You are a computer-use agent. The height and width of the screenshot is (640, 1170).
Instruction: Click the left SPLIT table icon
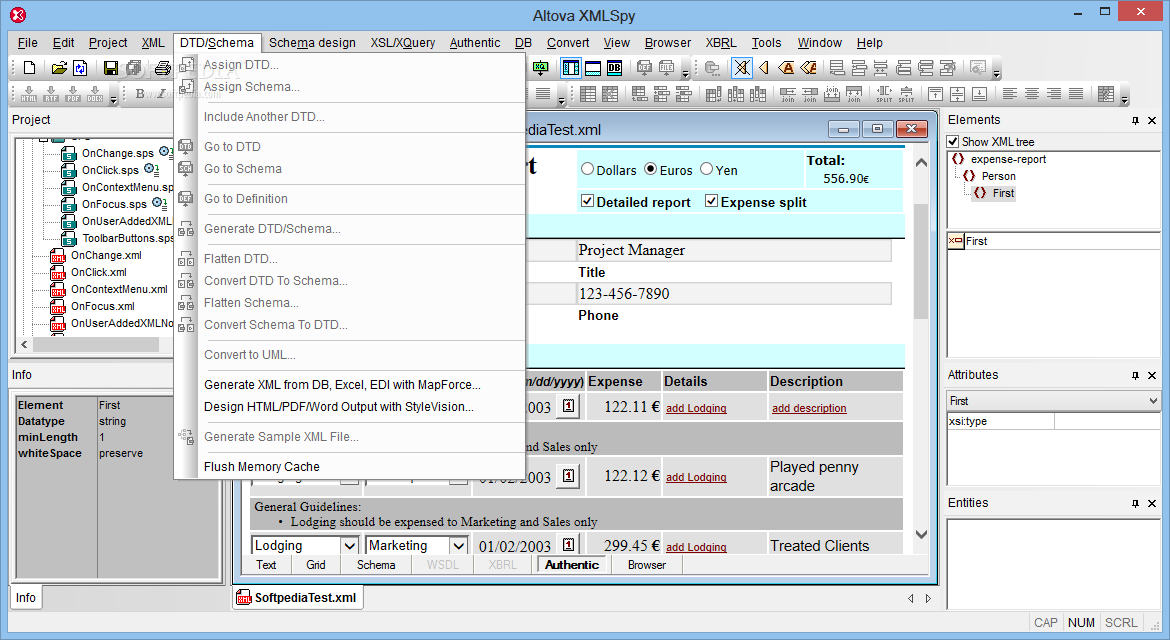(x=884, y=93)
